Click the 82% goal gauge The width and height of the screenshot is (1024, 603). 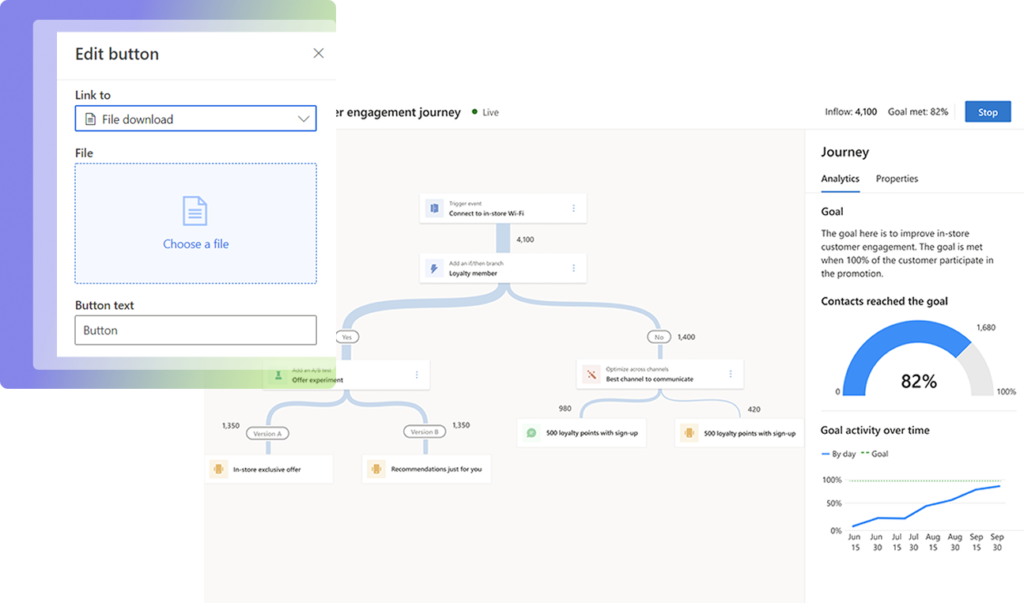pyautogui.click(x=917, y=365)
